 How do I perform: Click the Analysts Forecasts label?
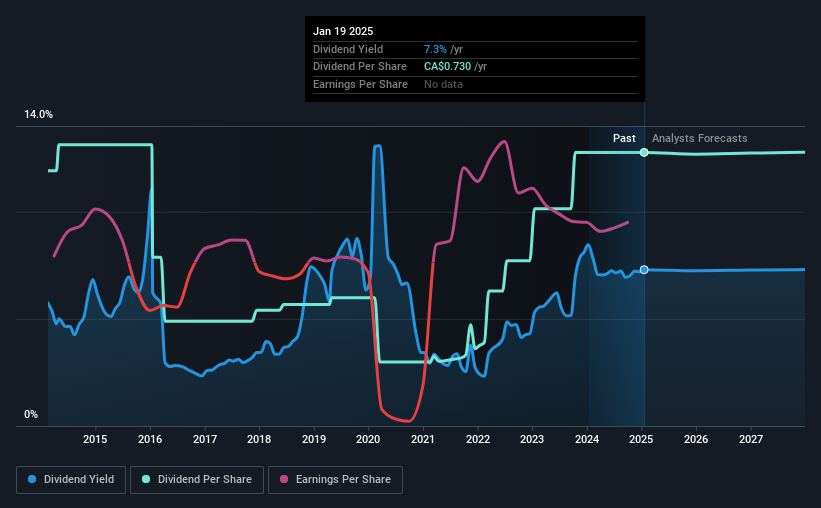[700, 138]
